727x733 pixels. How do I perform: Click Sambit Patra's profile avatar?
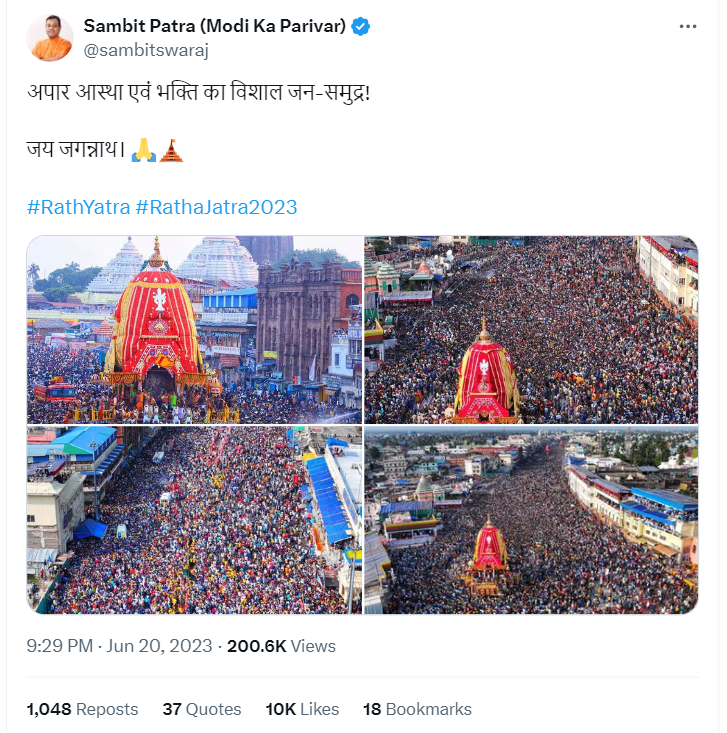coord(50,37)
